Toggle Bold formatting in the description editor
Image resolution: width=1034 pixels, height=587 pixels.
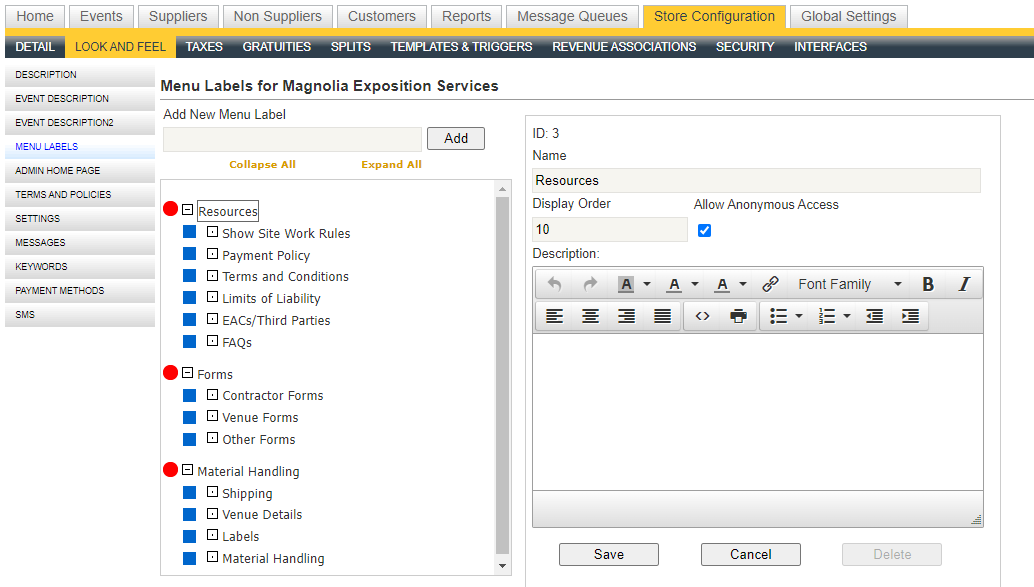coord(928,284)
